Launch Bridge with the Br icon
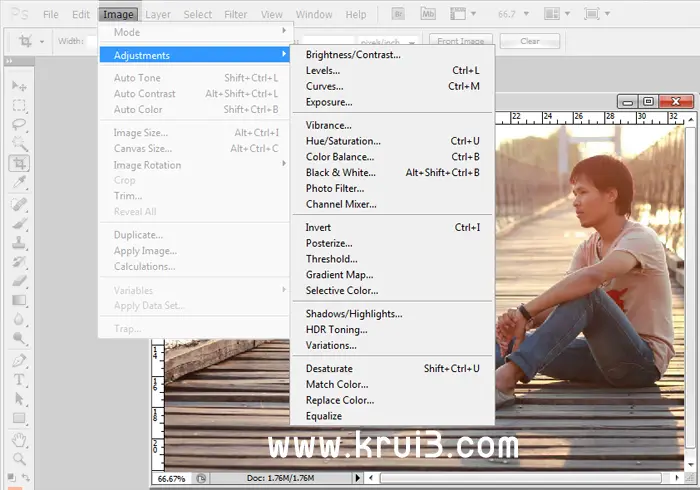Image resolution: width=700 pixels, height=490 pixels. (399, 15)
